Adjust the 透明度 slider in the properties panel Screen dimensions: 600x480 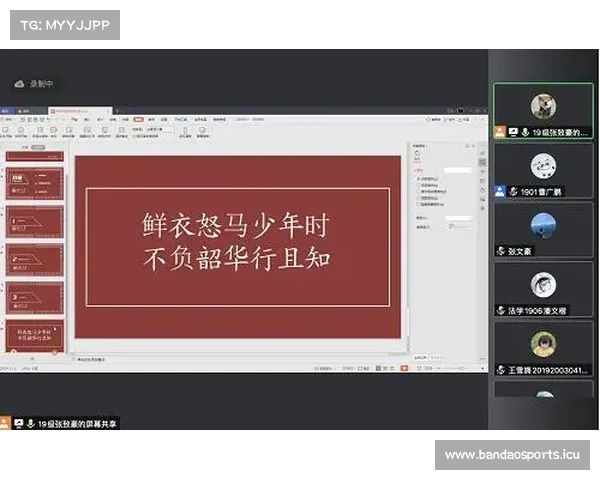click(x=459, y=227)
